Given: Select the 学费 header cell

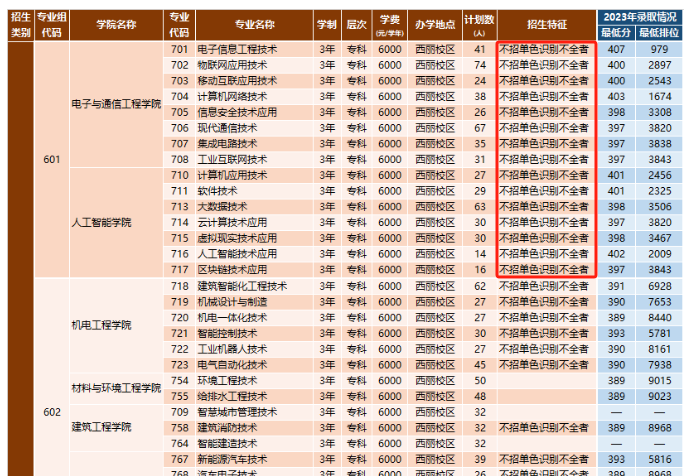Looking at the screenshot, I should pos(390,25).
